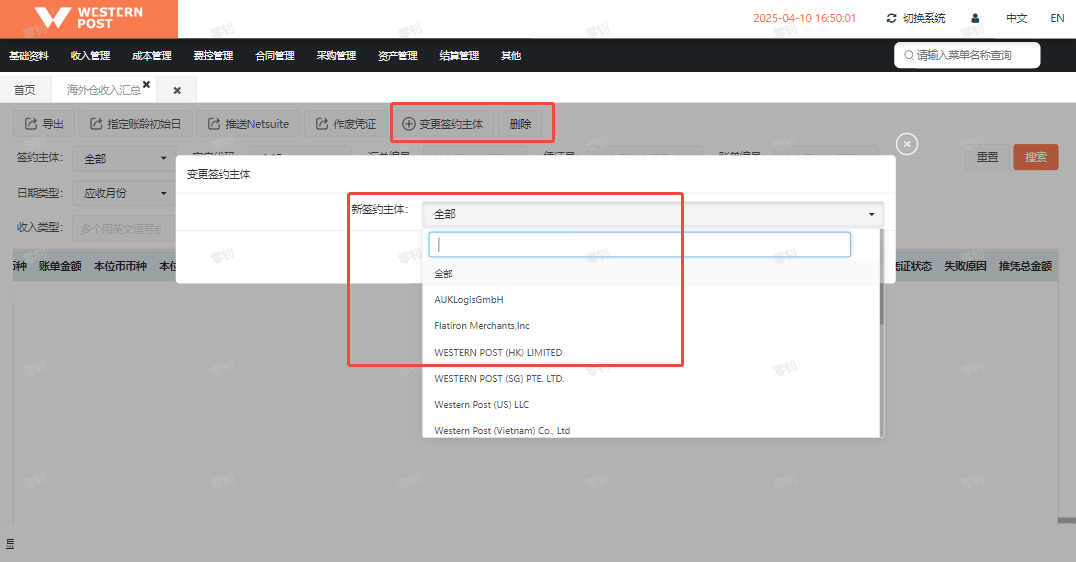Open 其他 menu
Screen dimensions: 1076x562
[x=511, y=56]
